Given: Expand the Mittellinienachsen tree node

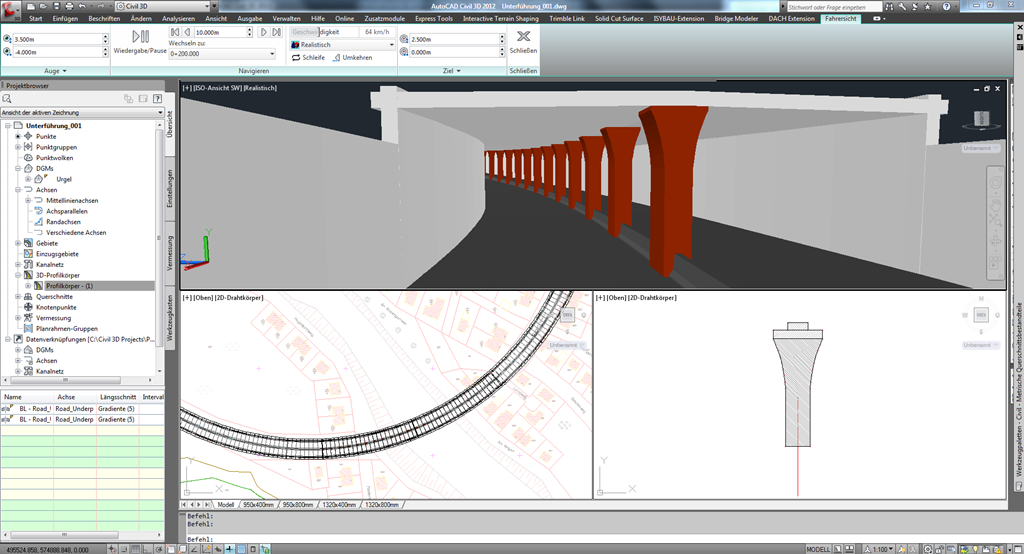Looking at the screenshot, I should pos(30,200).
